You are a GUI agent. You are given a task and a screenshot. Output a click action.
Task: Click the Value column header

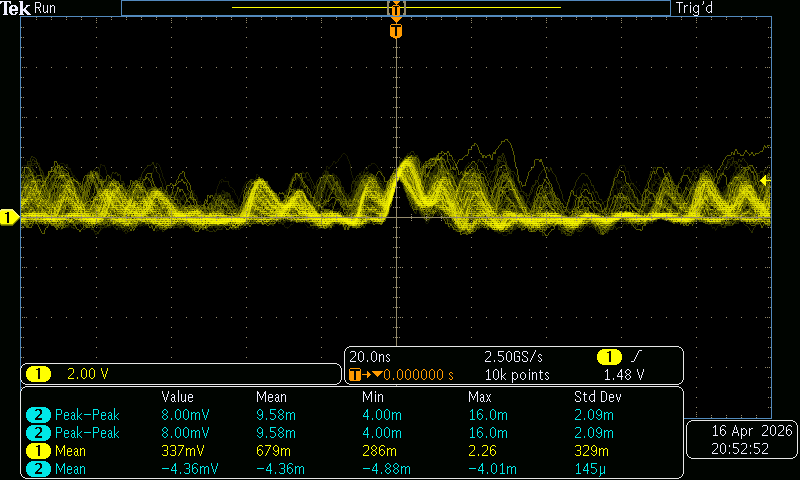click(x=178, y=397)
